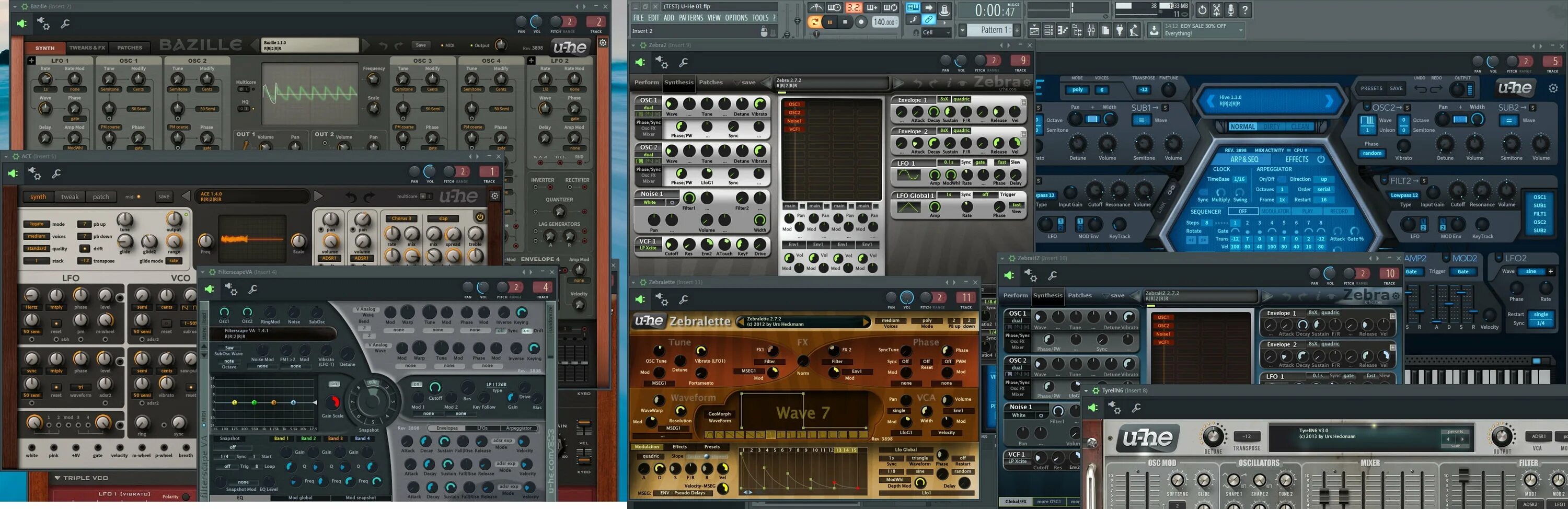Open Bazille window dropdown arrow menu
The image size is (1568, 509).
coord(15,7)
